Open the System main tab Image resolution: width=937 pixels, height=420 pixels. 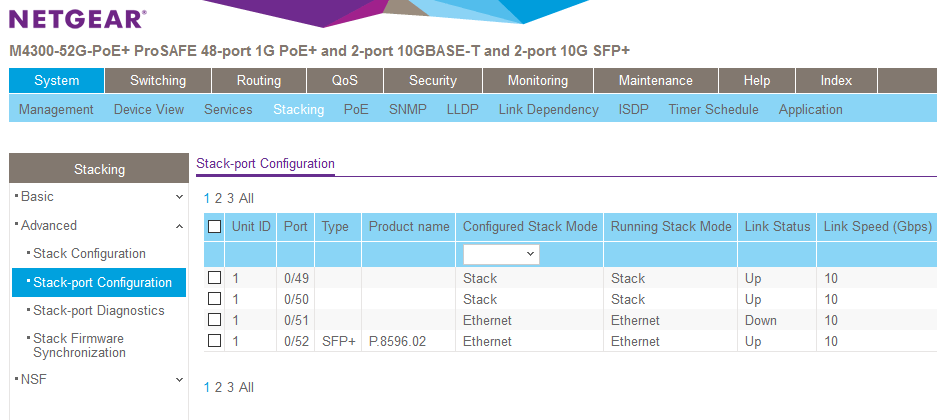point(57,81)
